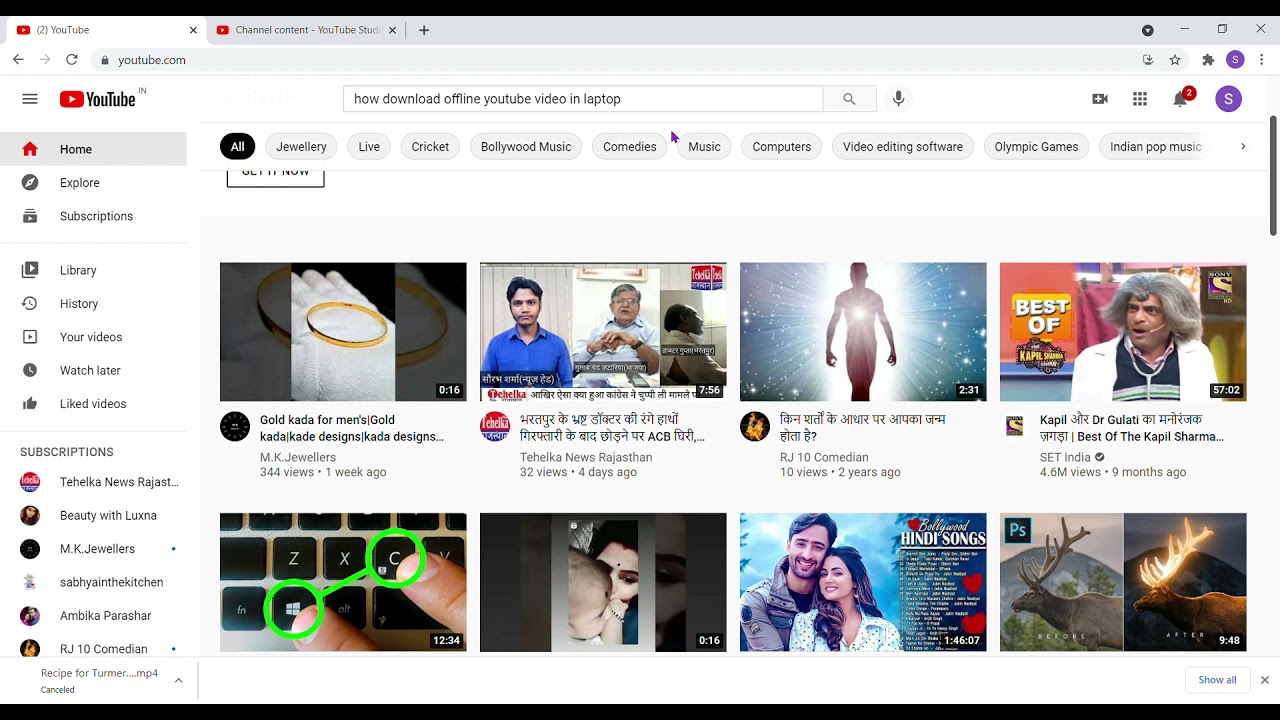Screen dimensions: 1280x720
Task: Select the Comedies chip
Action: (x=630, y=147)
